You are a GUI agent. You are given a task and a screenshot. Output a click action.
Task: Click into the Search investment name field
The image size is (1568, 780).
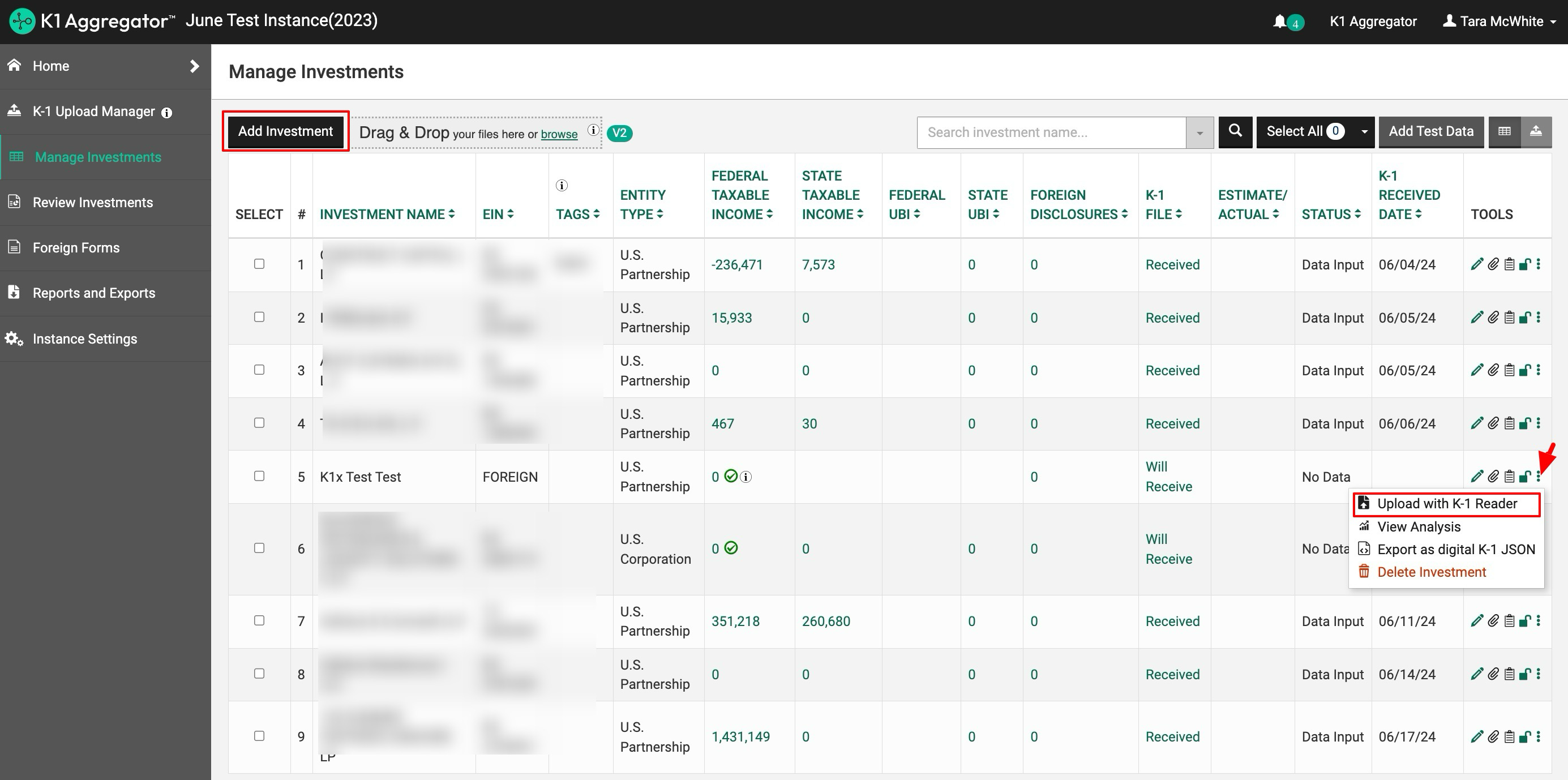point(1051,133)
